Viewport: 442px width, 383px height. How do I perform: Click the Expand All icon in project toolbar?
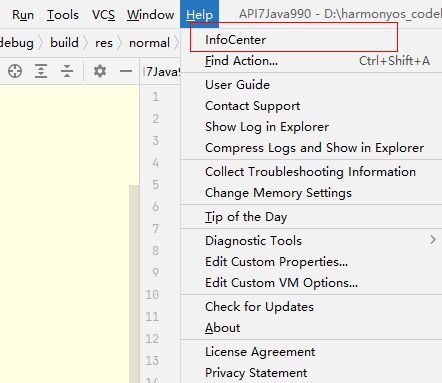tap(41, 71)
